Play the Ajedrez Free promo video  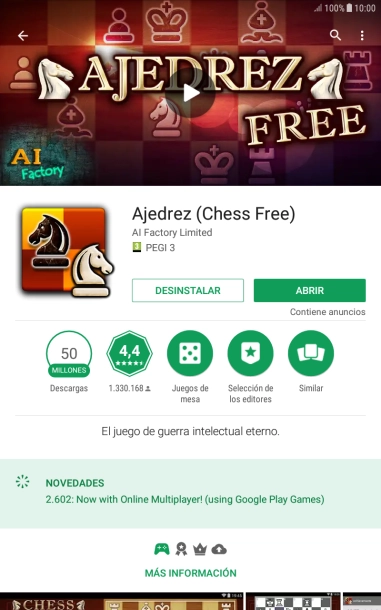190,93
